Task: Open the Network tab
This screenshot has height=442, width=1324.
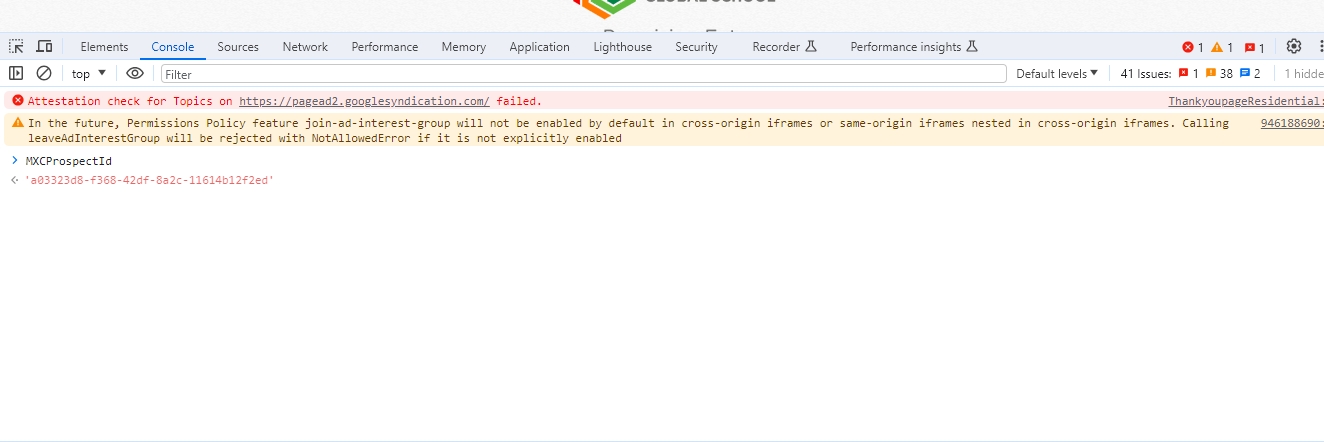Action: [305, 47]
